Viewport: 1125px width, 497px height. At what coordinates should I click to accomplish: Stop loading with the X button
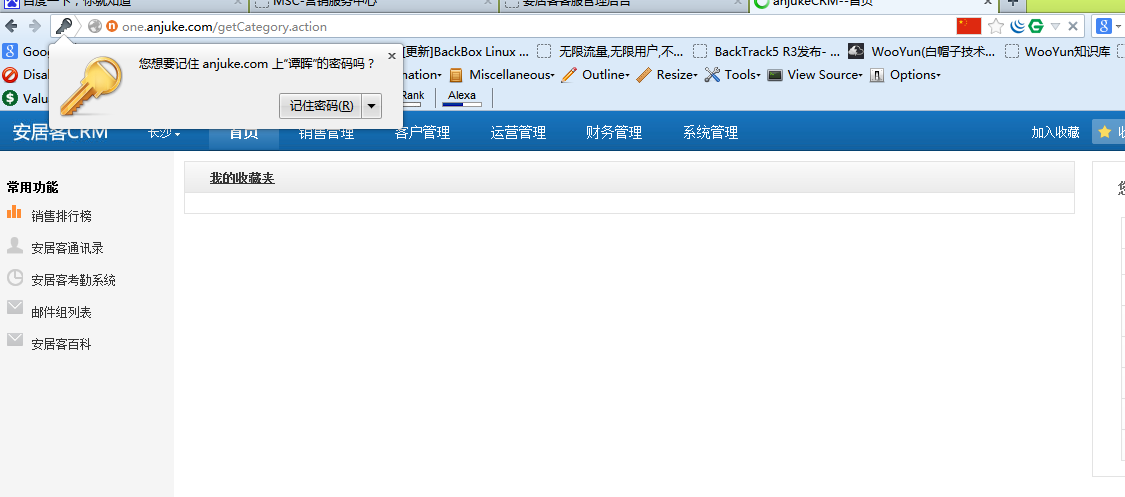(x=1073, y=27)
